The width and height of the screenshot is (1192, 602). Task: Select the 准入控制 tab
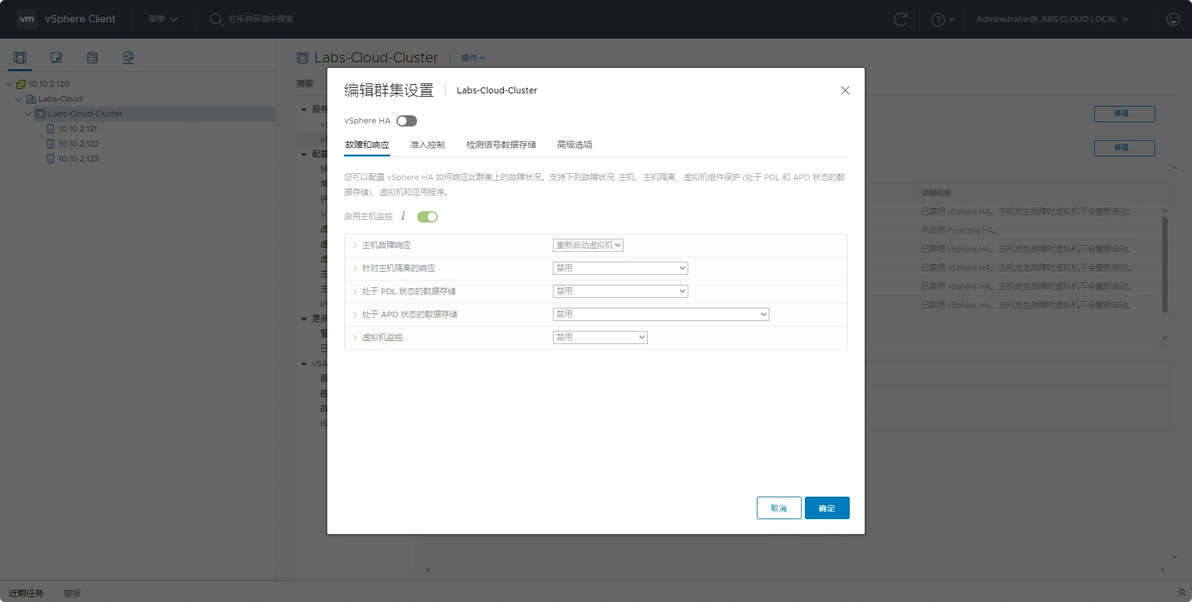tap(427, 144)
